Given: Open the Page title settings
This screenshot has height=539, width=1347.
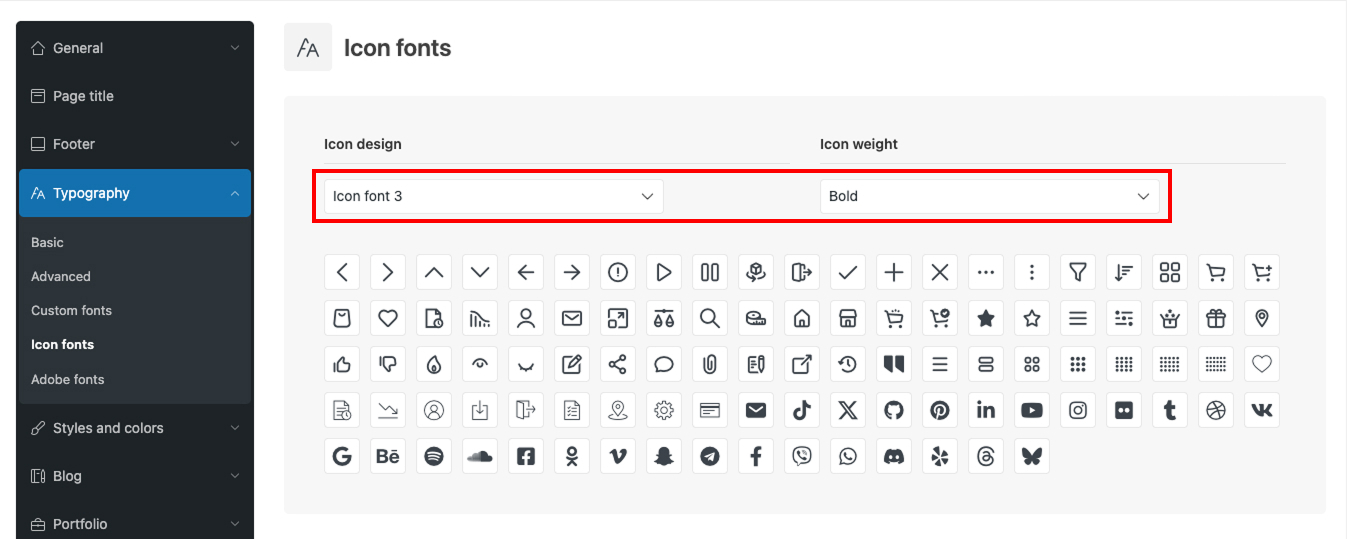Looking at the screenshot, I should [83, 96].
